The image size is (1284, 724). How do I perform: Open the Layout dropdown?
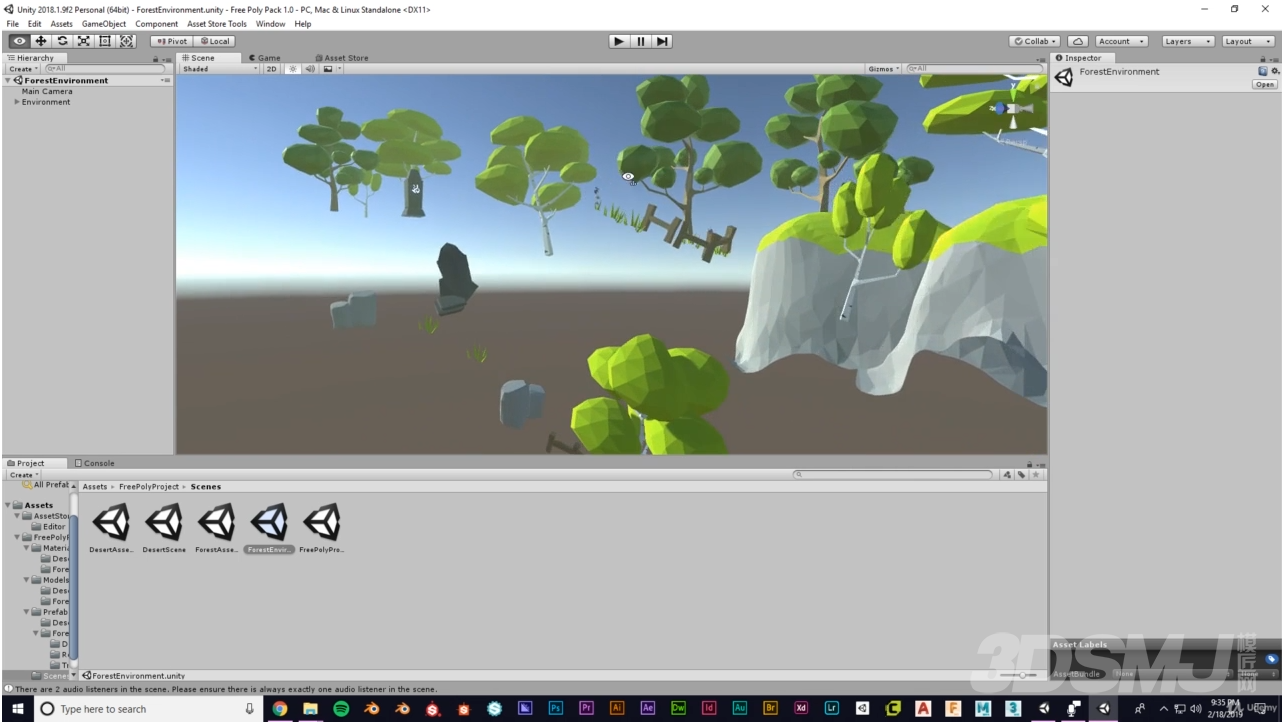(x=1248, y=41)
